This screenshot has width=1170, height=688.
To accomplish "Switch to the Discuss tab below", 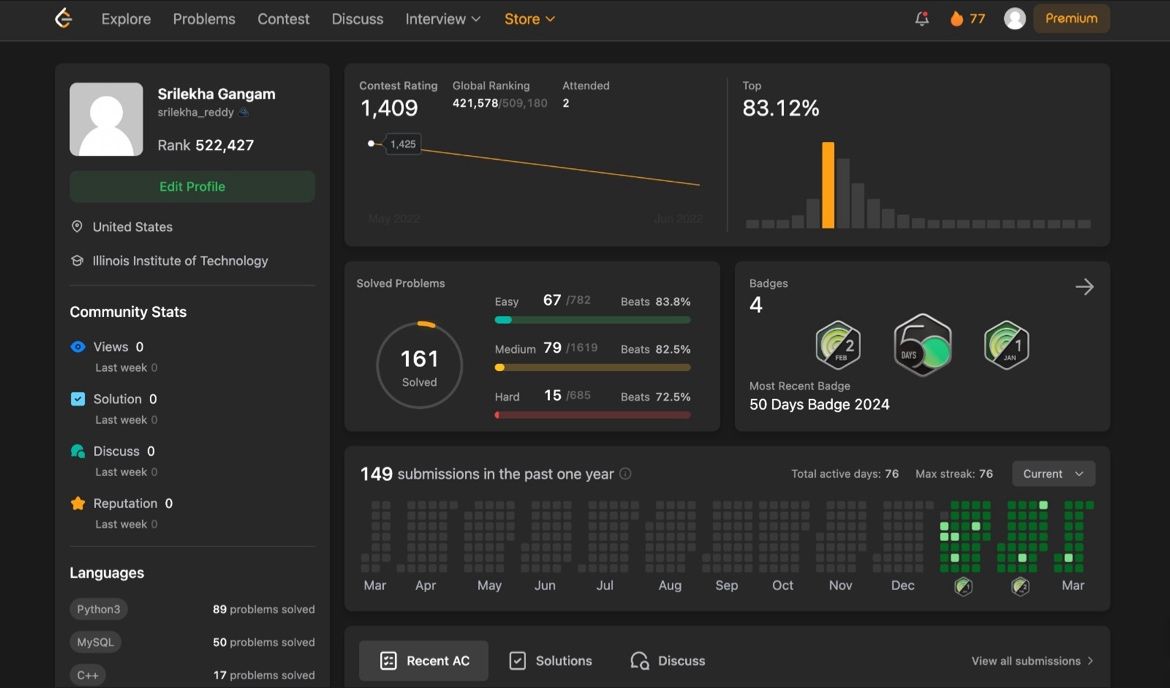I will [x=668, y=661].
